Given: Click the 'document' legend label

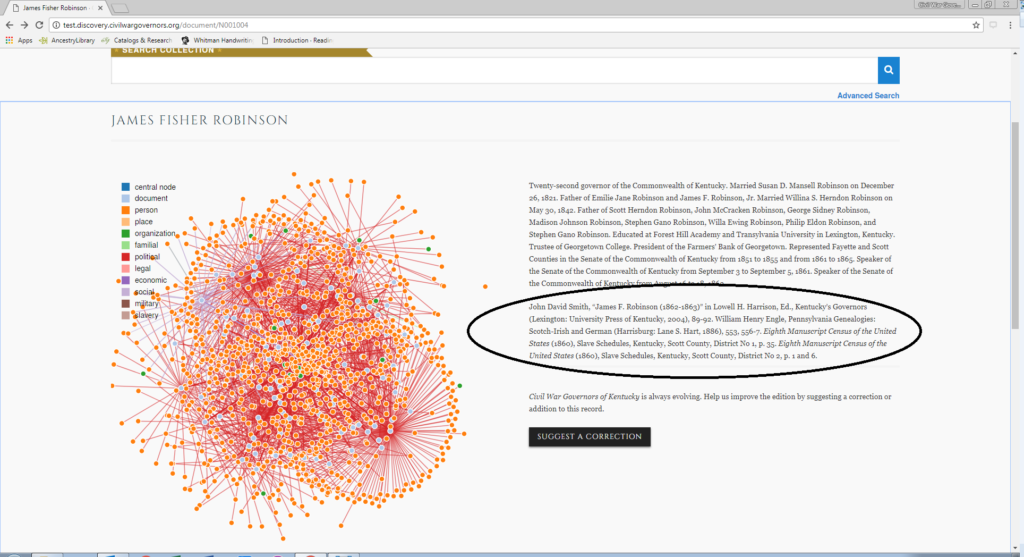Looking at the screenshot, I should click(x=151, y=199).
